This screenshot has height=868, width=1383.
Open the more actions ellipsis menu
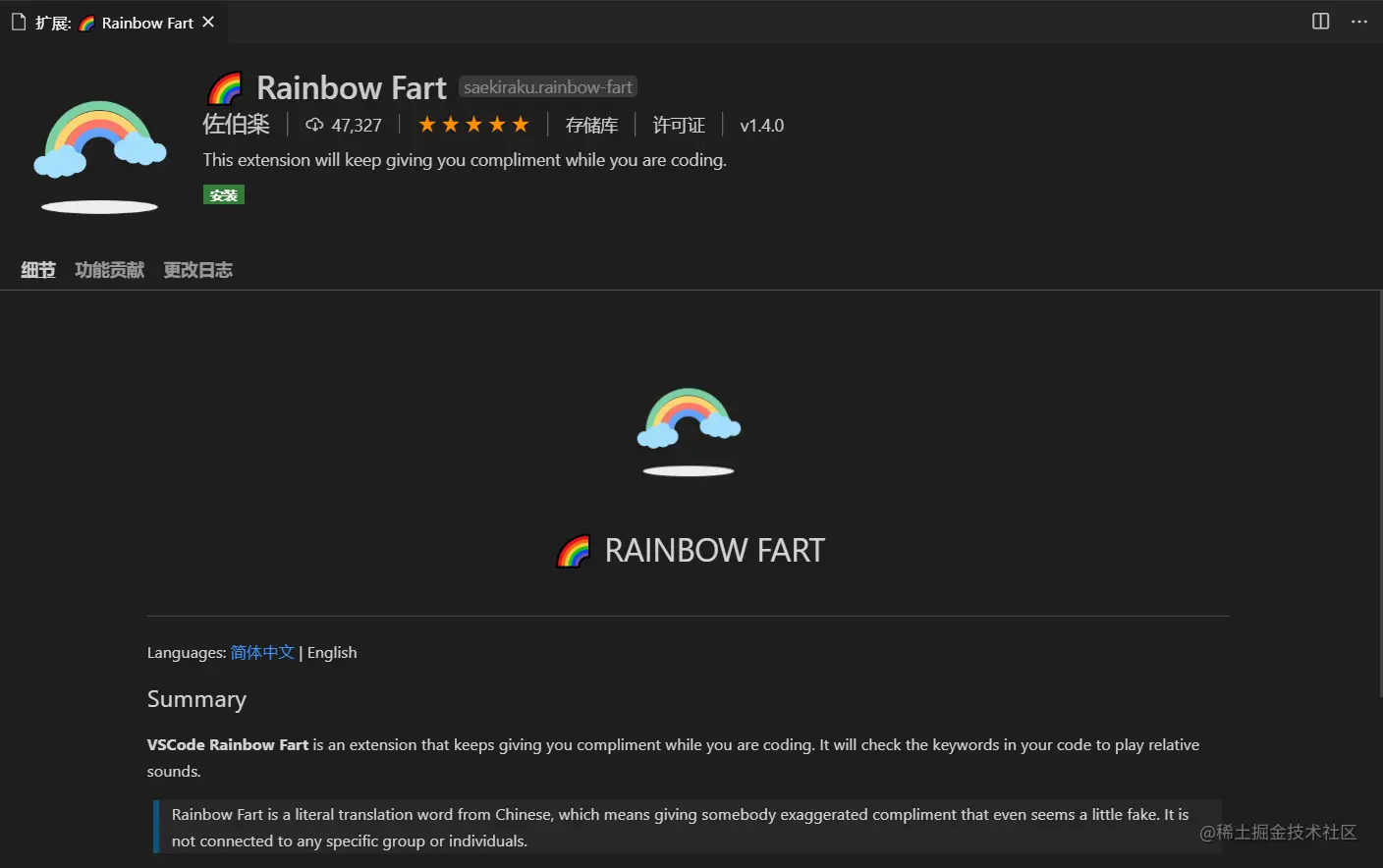click(x=1359, y=22)
